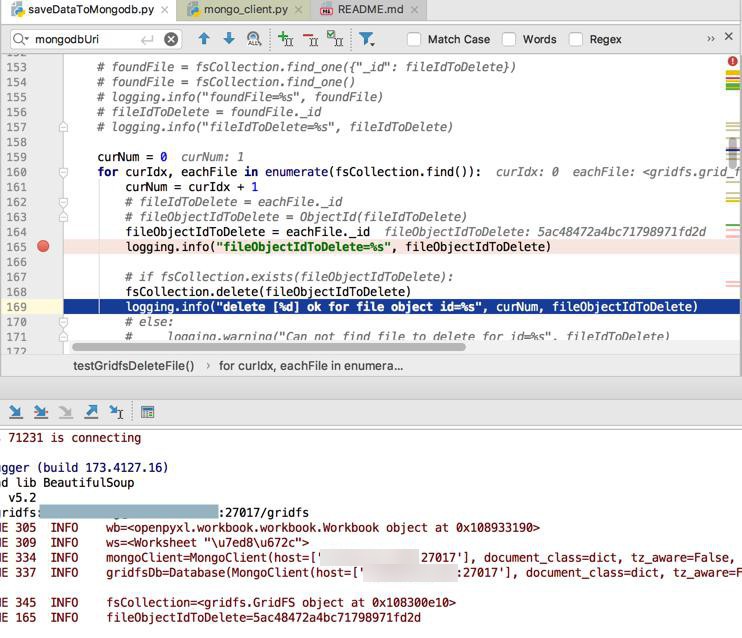The height and width of the screenshot is (638, 742).
Task: Click fsCollection.delete line 168
Action: (x=268, y=292)
